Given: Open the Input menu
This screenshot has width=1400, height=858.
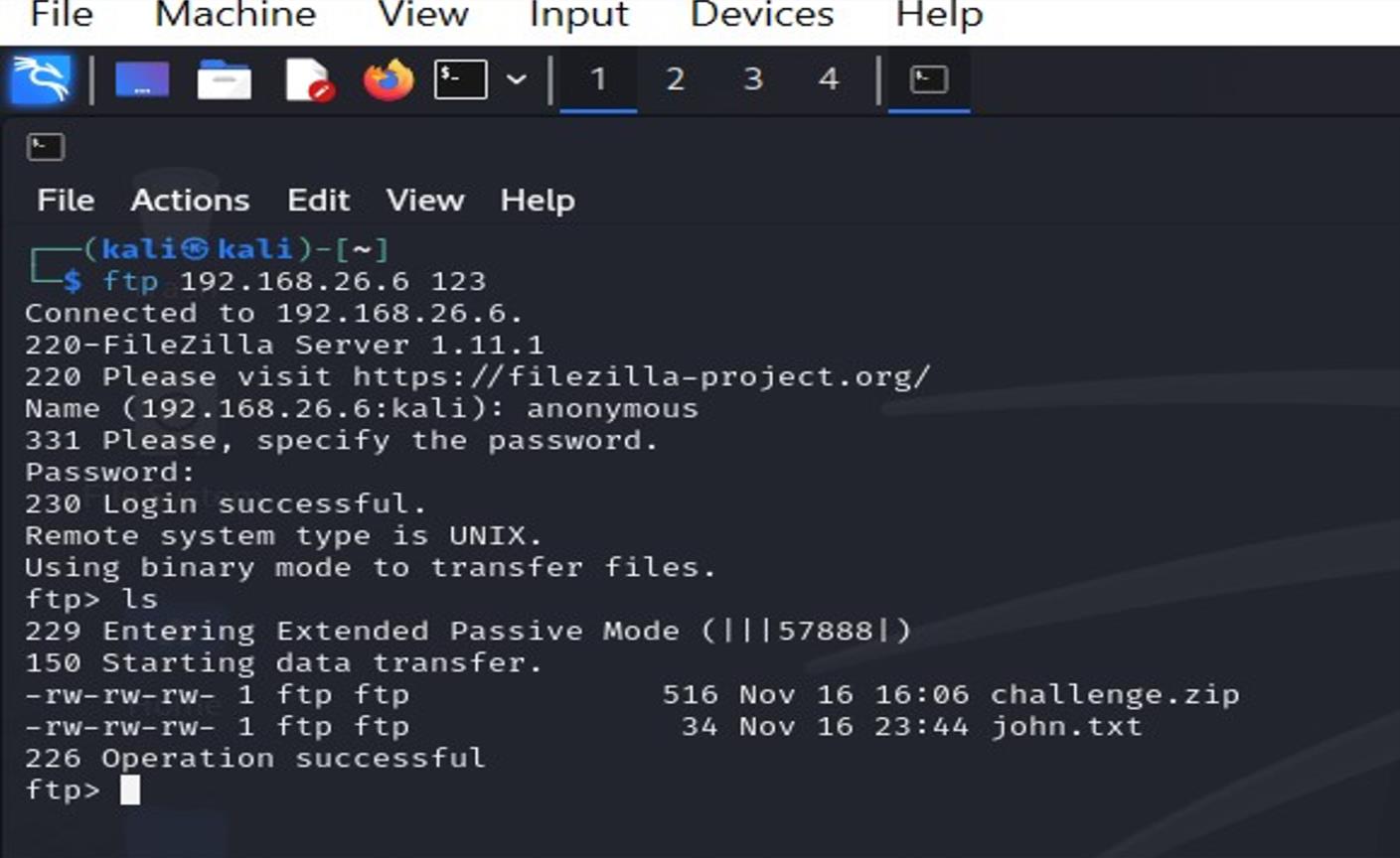Looking at the screenshot, I should point(579,15).
